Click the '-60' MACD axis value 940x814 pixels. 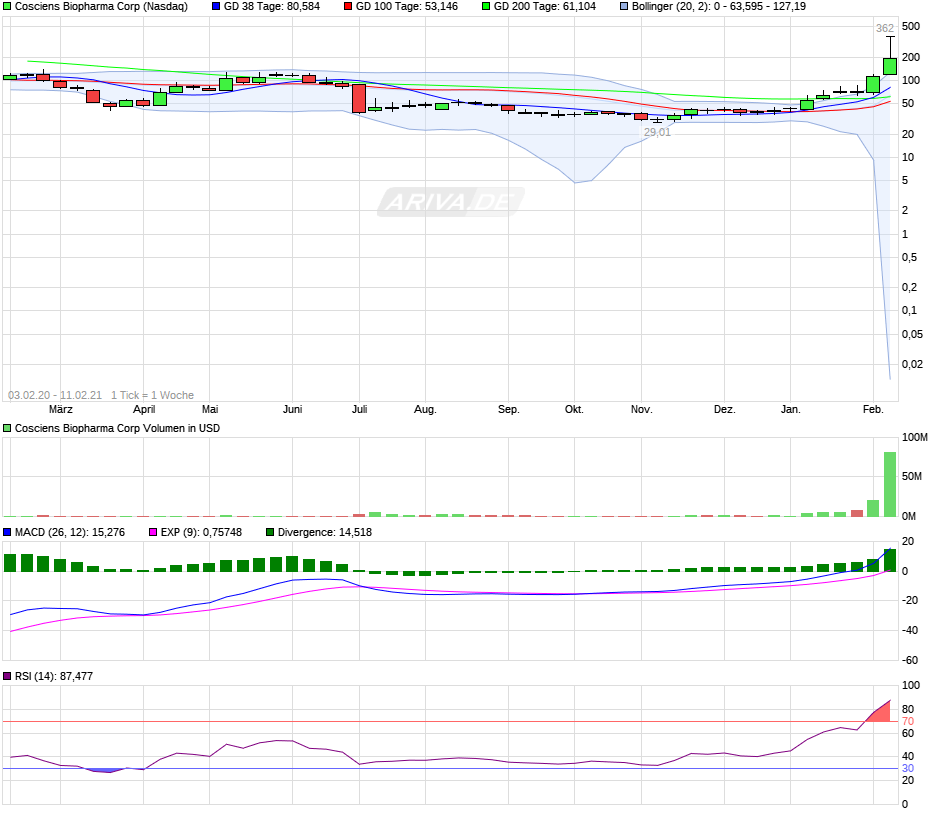tap(910, 661)
